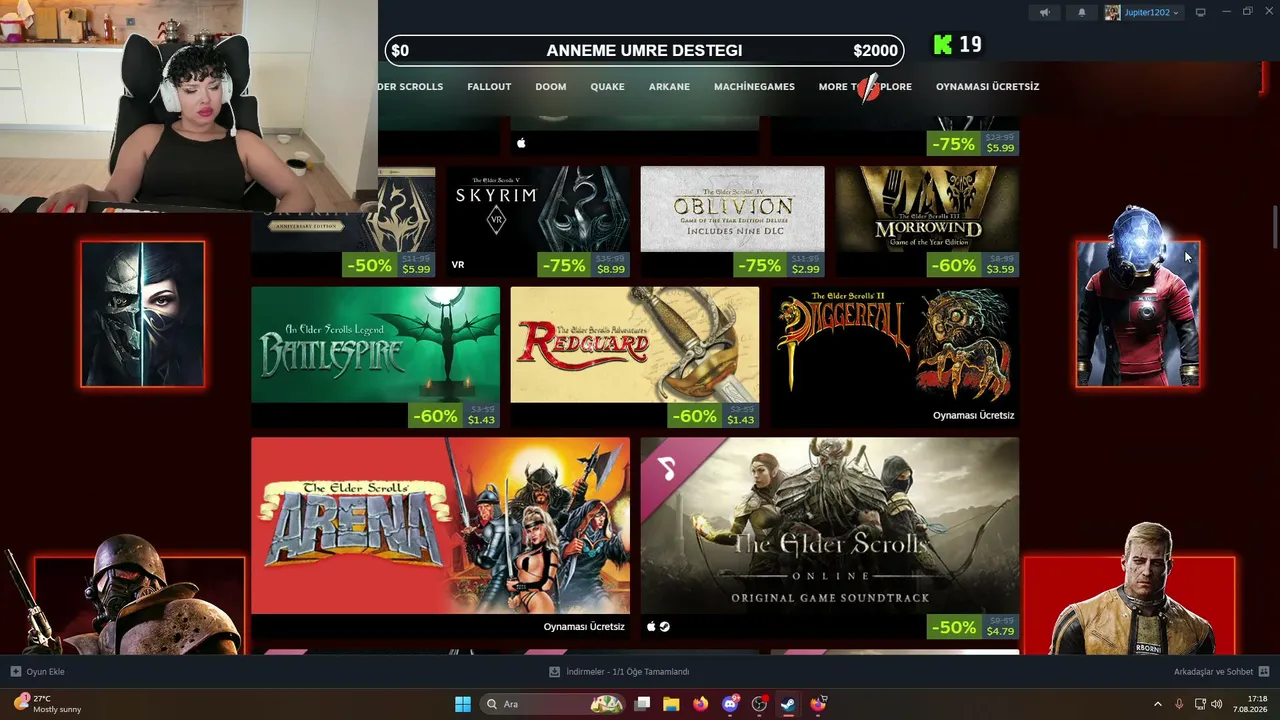Image resolution: width=1280 pixels, height=720 pixels.
Task: Show hidden system tray icons
Action: coord(1158,704)
